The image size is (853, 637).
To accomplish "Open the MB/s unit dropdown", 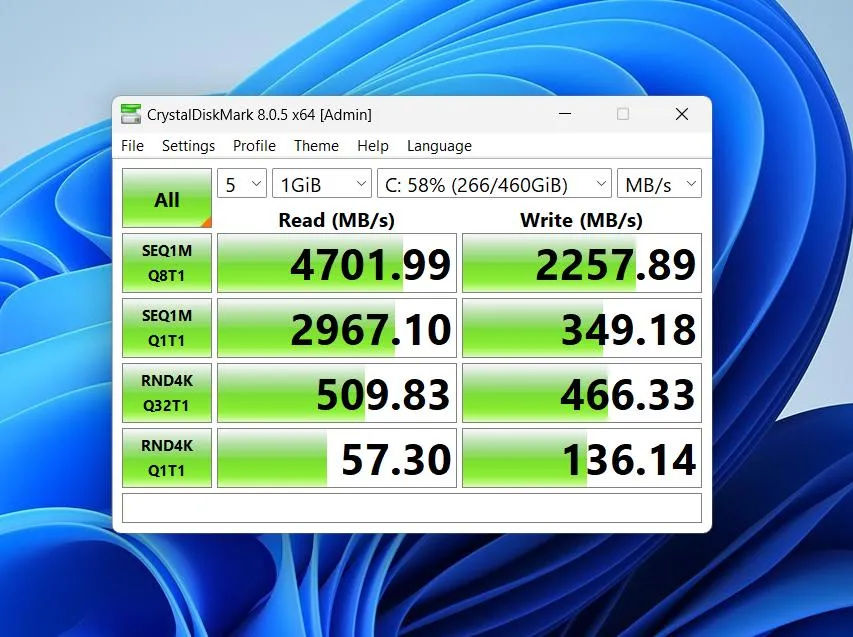I will coord(659,183).
